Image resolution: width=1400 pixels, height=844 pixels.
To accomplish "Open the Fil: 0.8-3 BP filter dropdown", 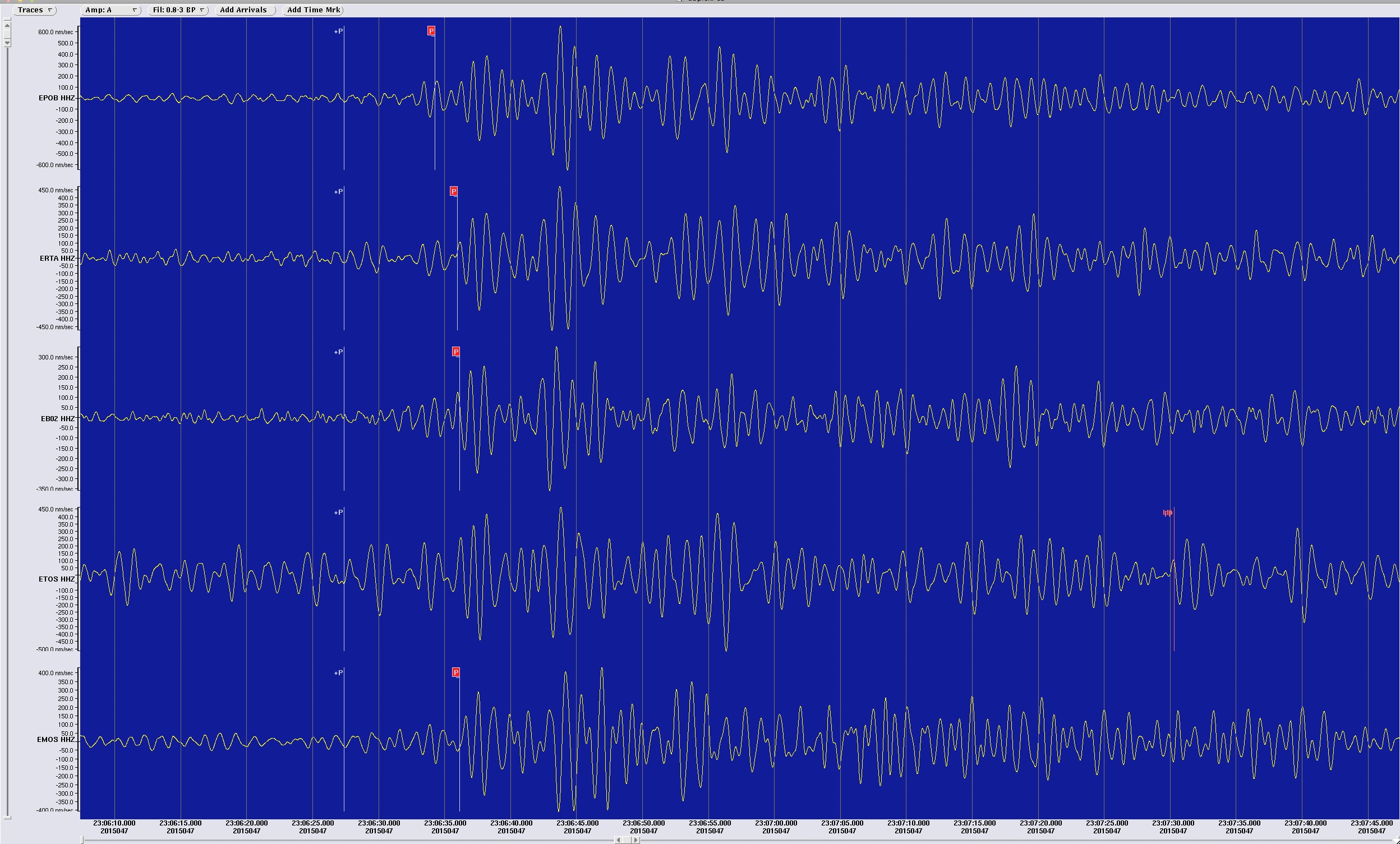I will [178, 10].
